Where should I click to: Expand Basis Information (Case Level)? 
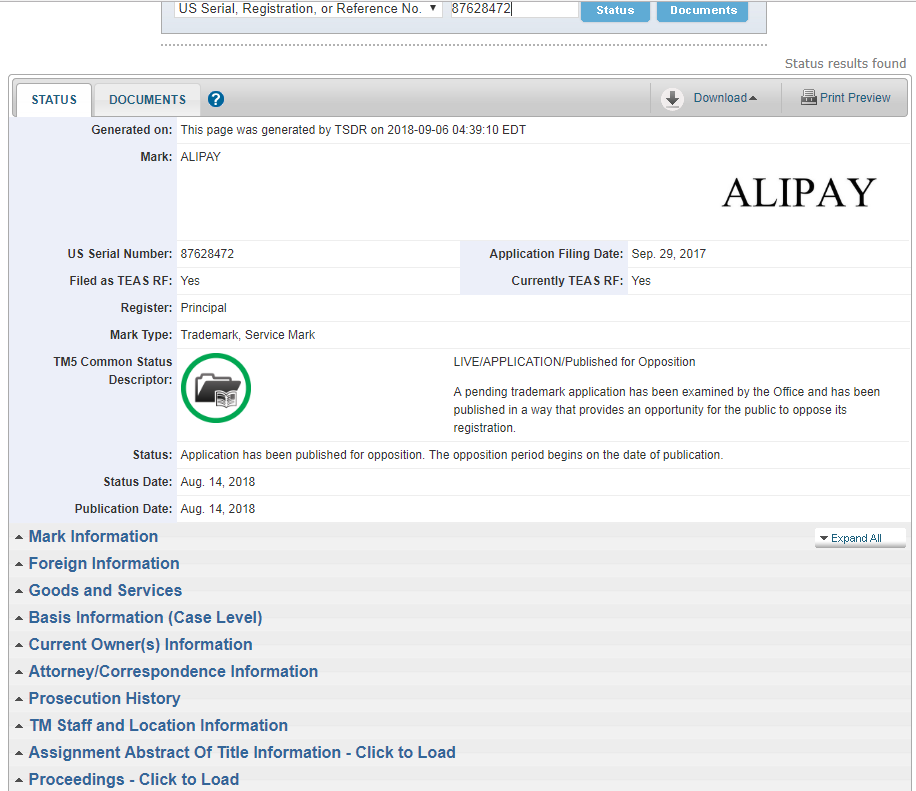(145, 617)
